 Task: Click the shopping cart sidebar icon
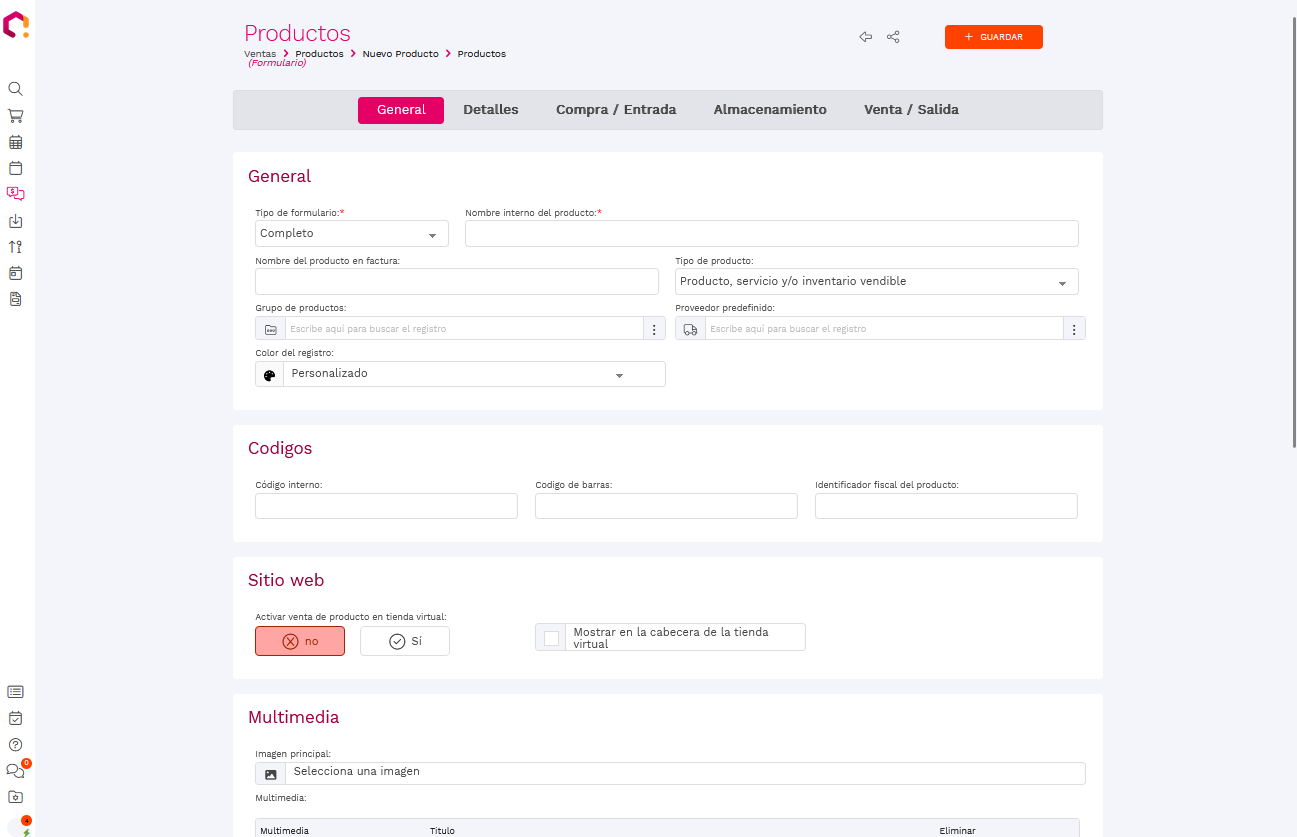(x=15, y=116)
